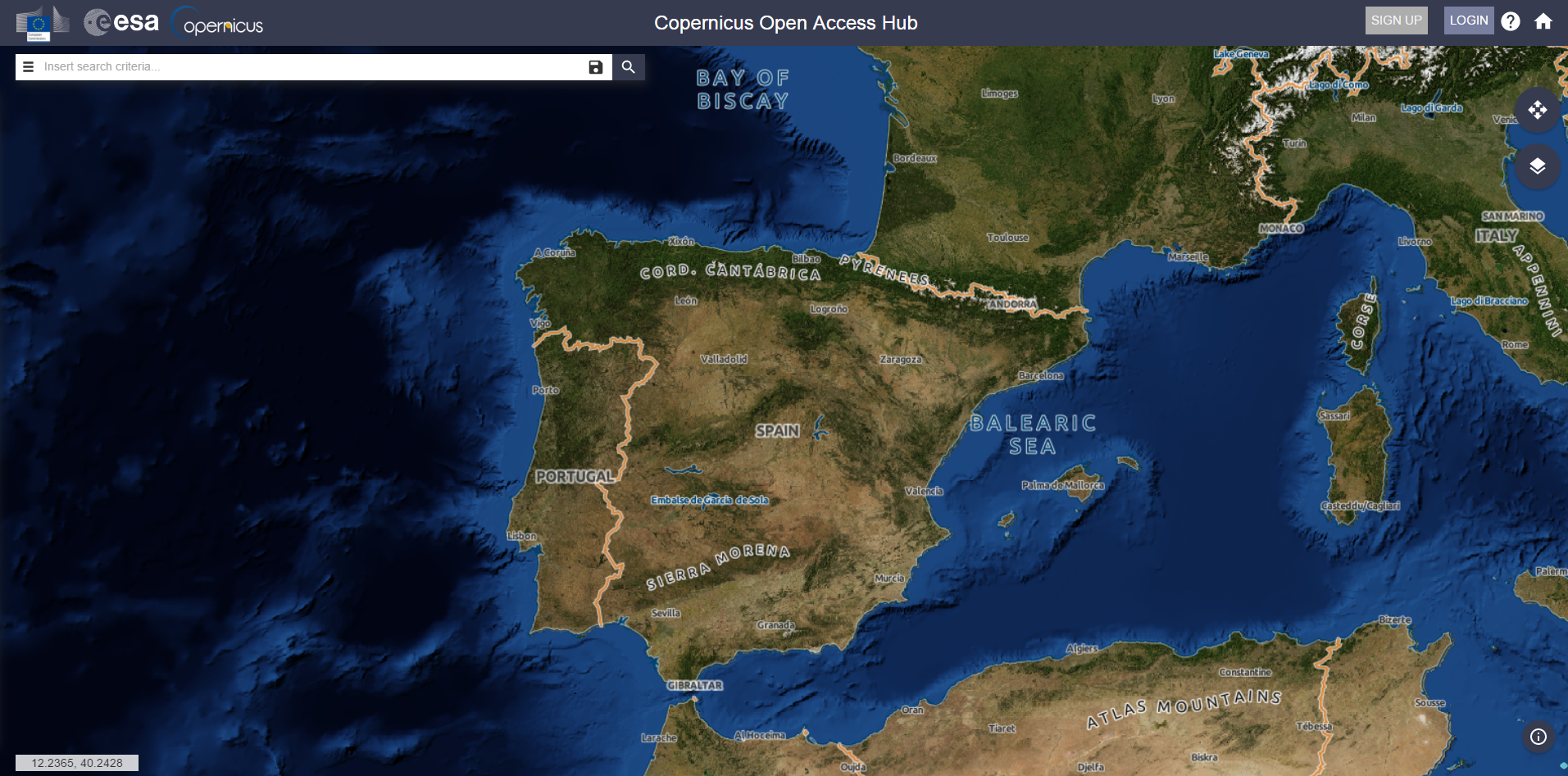
Task: Open the map layers selector button
Action: point(1538,166)
